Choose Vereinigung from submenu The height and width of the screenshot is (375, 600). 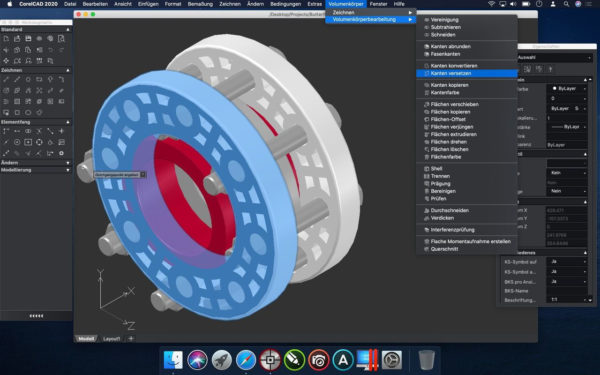coord(466,20)
